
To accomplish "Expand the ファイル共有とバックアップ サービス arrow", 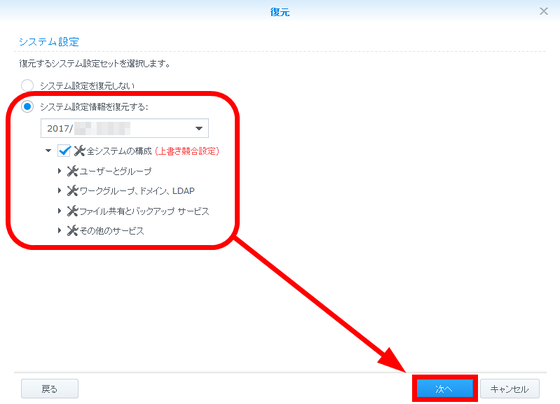I will [x=59, y=211].
